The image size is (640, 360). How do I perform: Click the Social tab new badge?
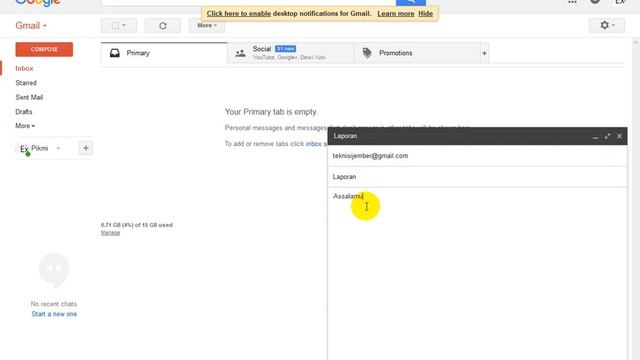click(285, 49)
